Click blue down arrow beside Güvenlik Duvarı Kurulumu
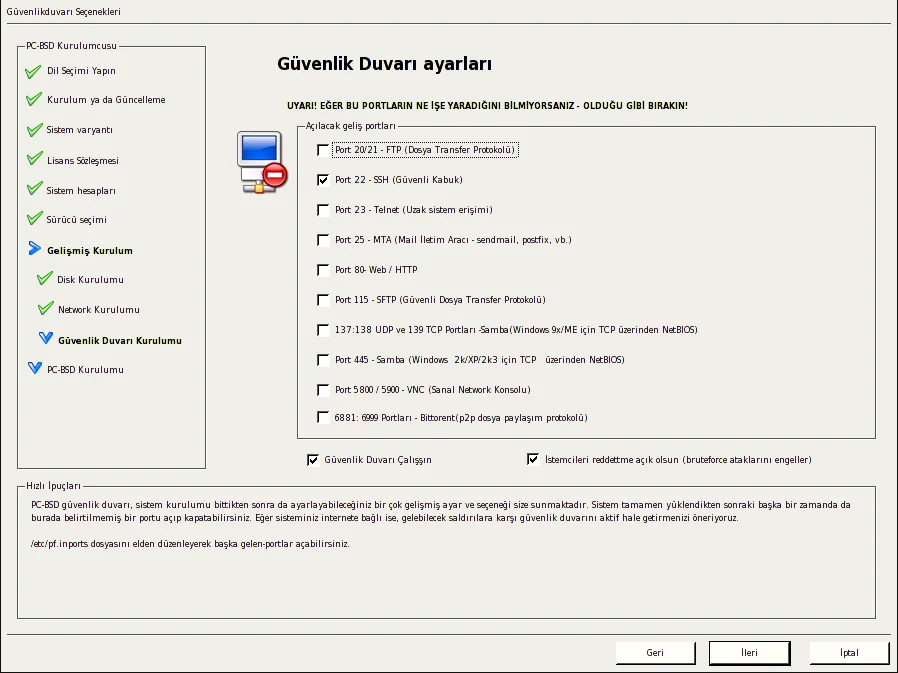Viewport: 898px width, 673px height. tap(46, 338)
